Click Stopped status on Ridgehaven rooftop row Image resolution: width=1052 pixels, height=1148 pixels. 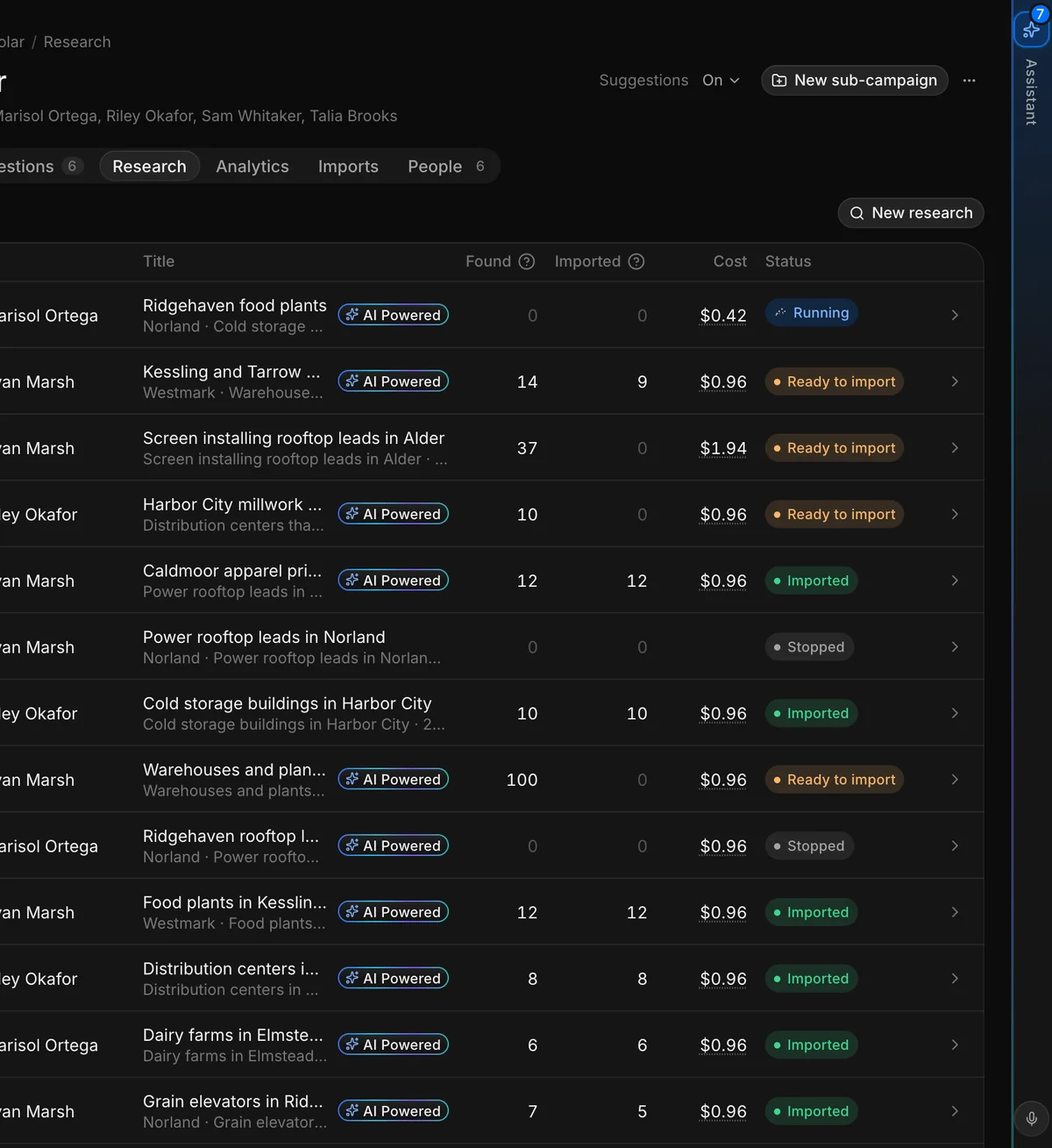(809, 845)
